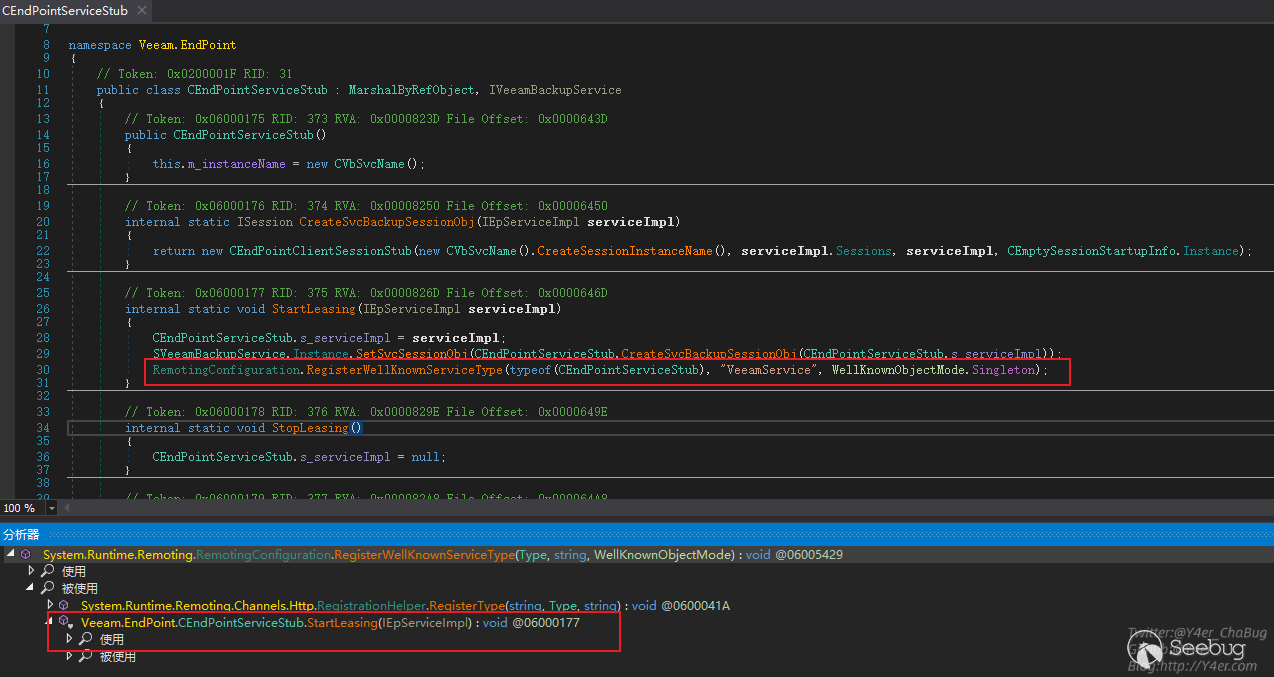Click magnifier icon of 使用 under StartLeasing
The height and width of the screenshot is (677, 1274).
(86, 639)
